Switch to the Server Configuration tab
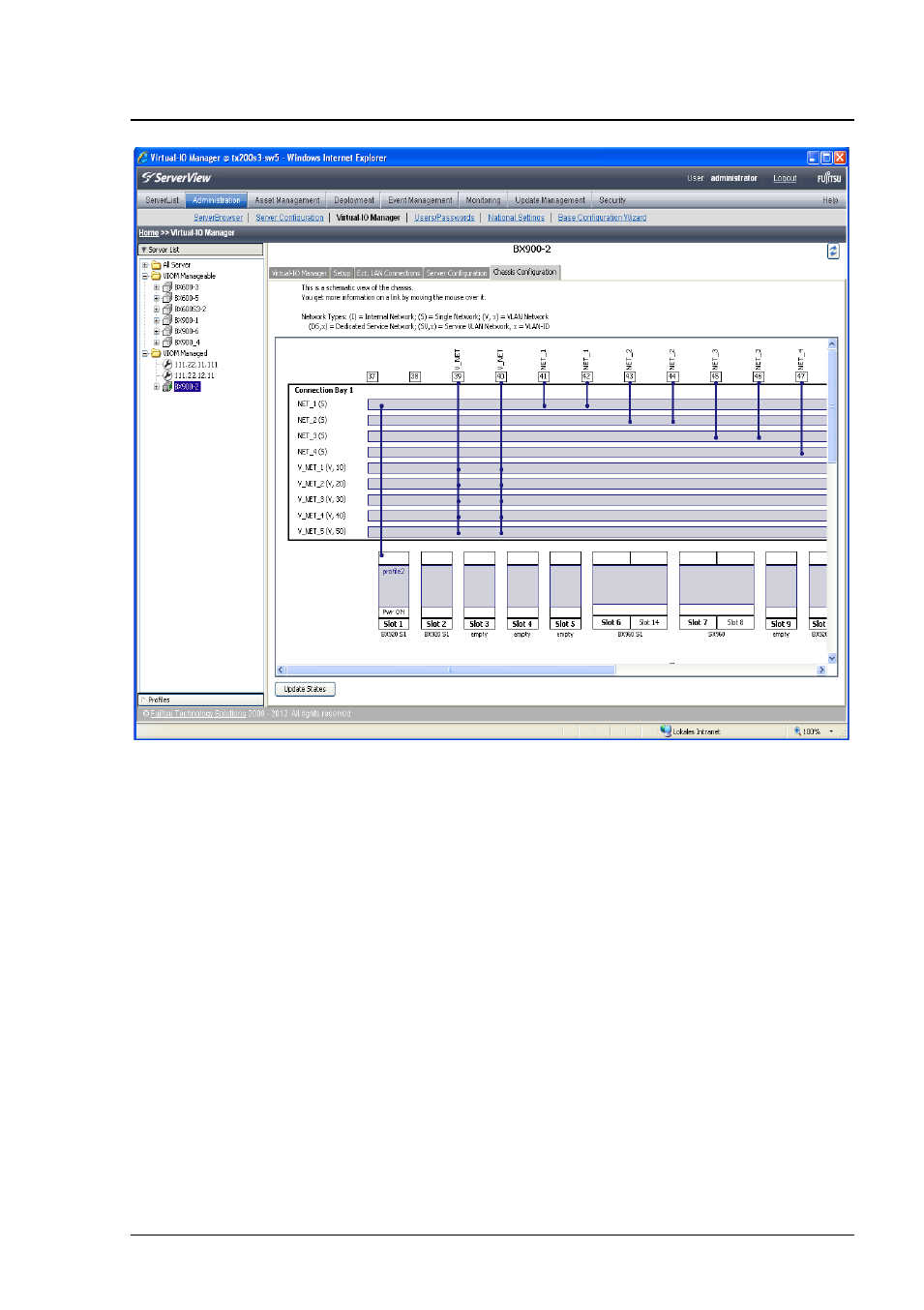Image resolution: width=924 pixels, height=1310 pixels. 457,273
